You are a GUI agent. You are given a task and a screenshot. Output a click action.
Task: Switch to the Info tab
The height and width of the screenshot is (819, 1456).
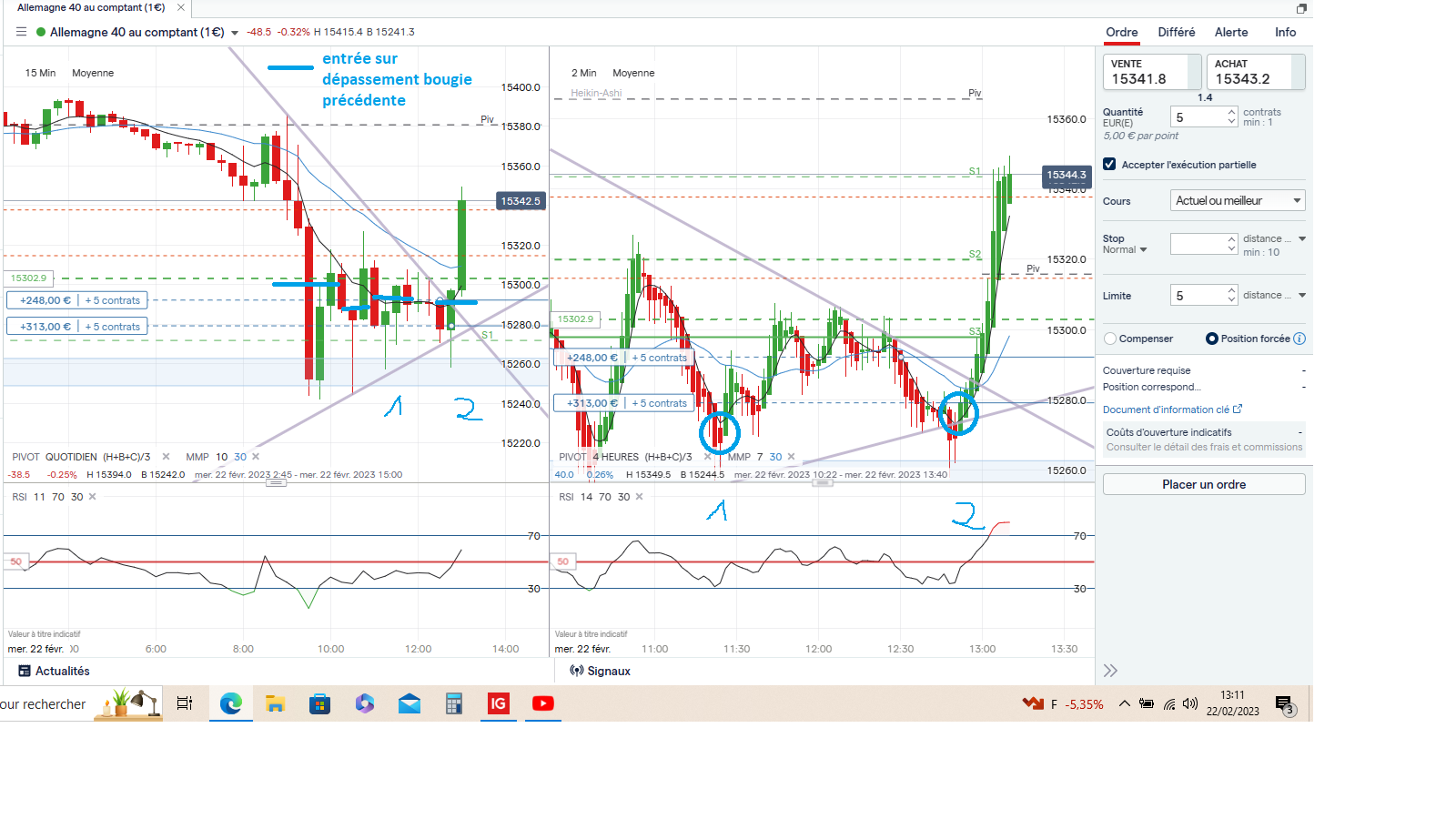click(x=1285, y=32)
